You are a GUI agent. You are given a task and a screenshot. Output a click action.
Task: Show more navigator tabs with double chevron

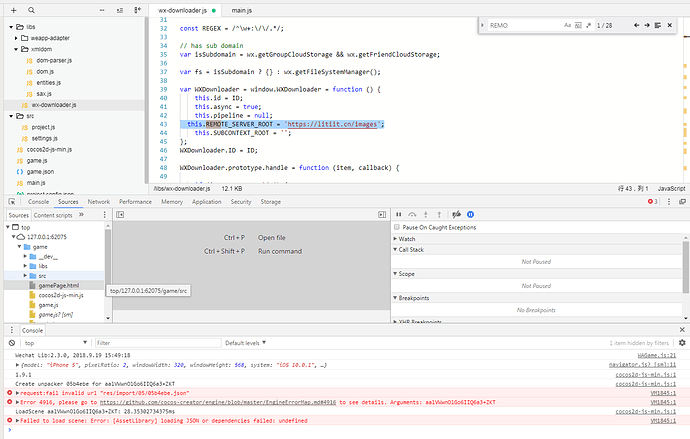tap(81, 215)
